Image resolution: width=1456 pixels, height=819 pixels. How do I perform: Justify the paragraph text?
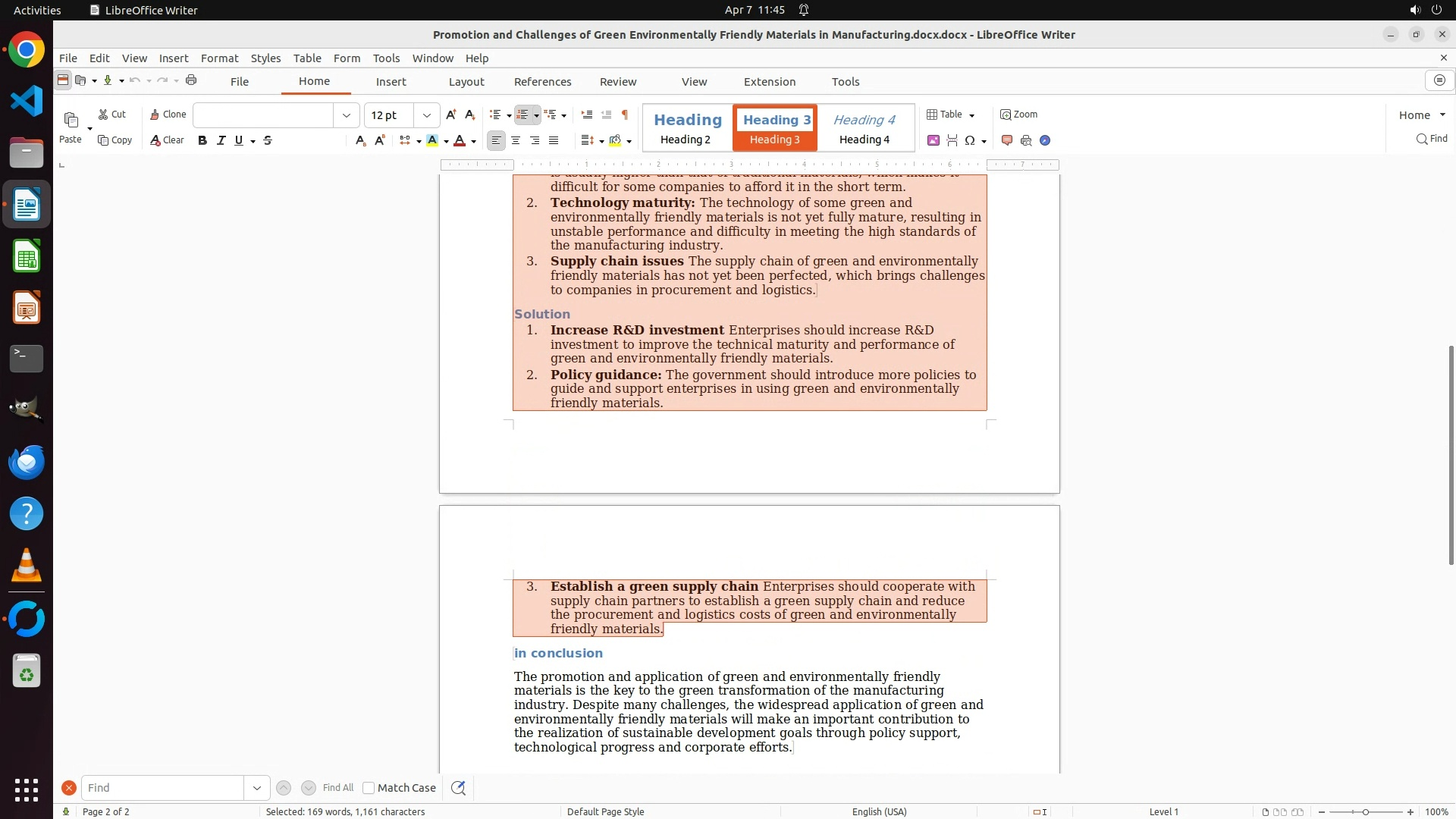click(x=554, y=140)
